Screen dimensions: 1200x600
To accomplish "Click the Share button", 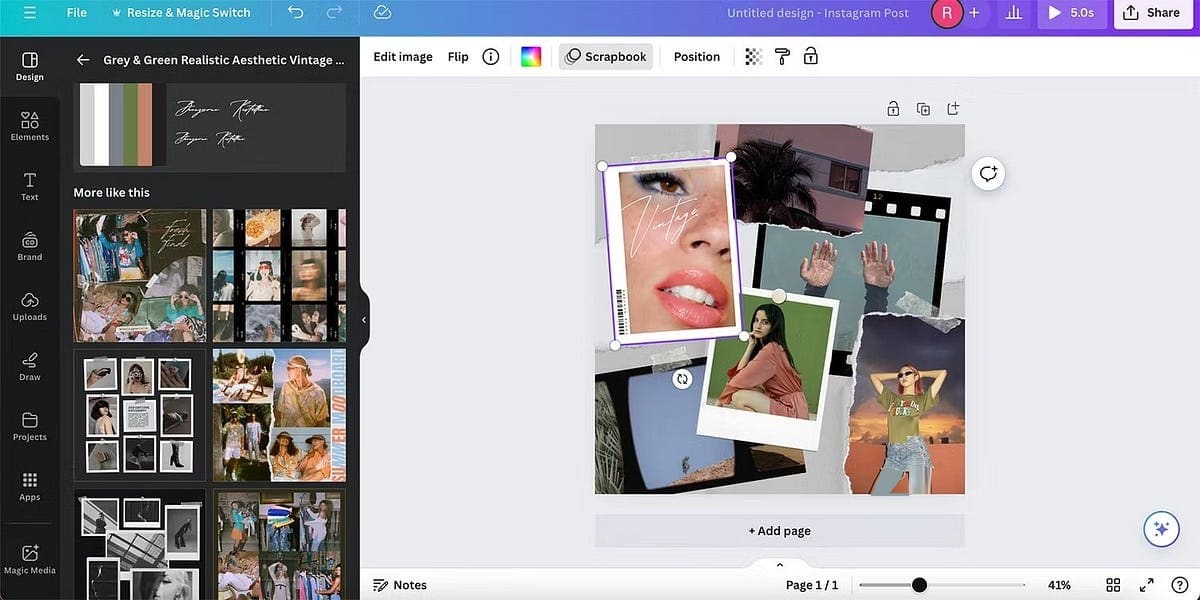I will pos(1153,13).
